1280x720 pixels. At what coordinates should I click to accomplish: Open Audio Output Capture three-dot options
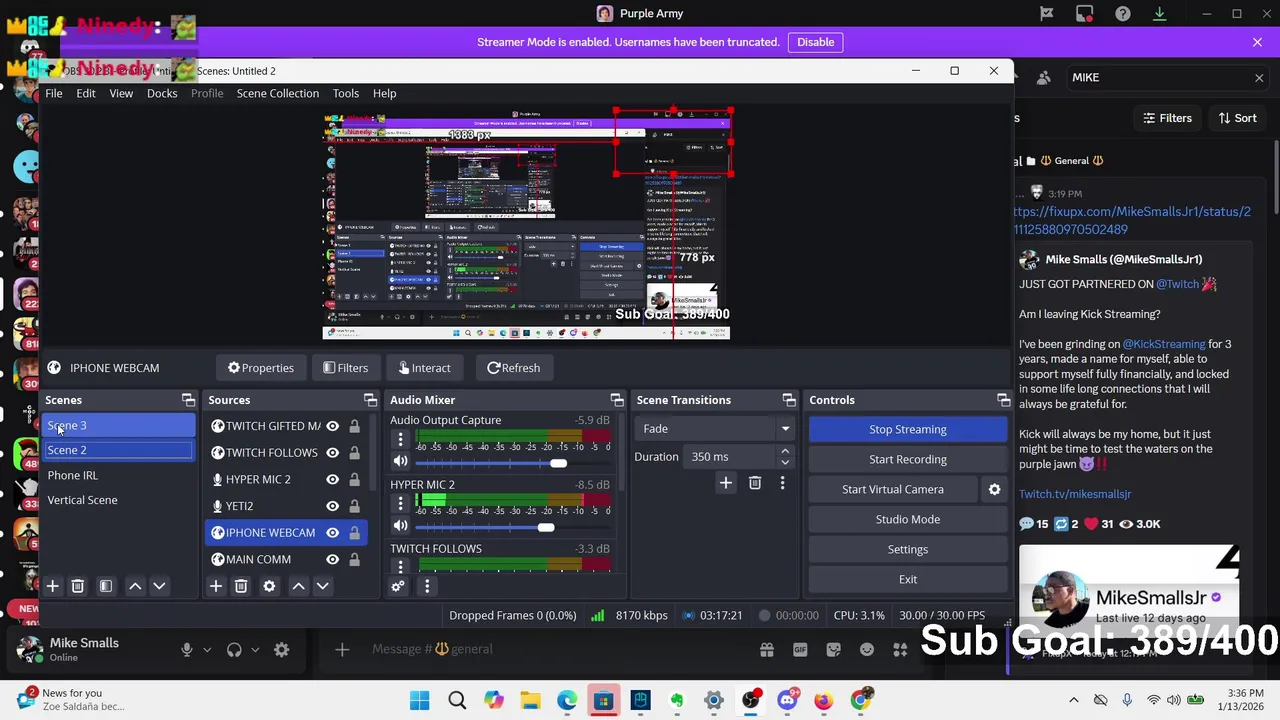(x=400, y=439)
